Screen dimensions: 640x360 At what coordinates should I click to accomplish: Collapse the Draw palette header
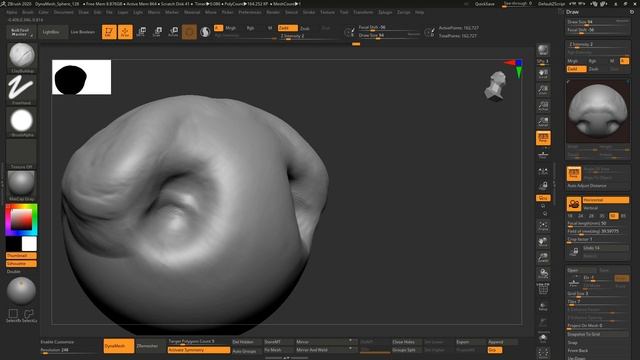[573, 12]
